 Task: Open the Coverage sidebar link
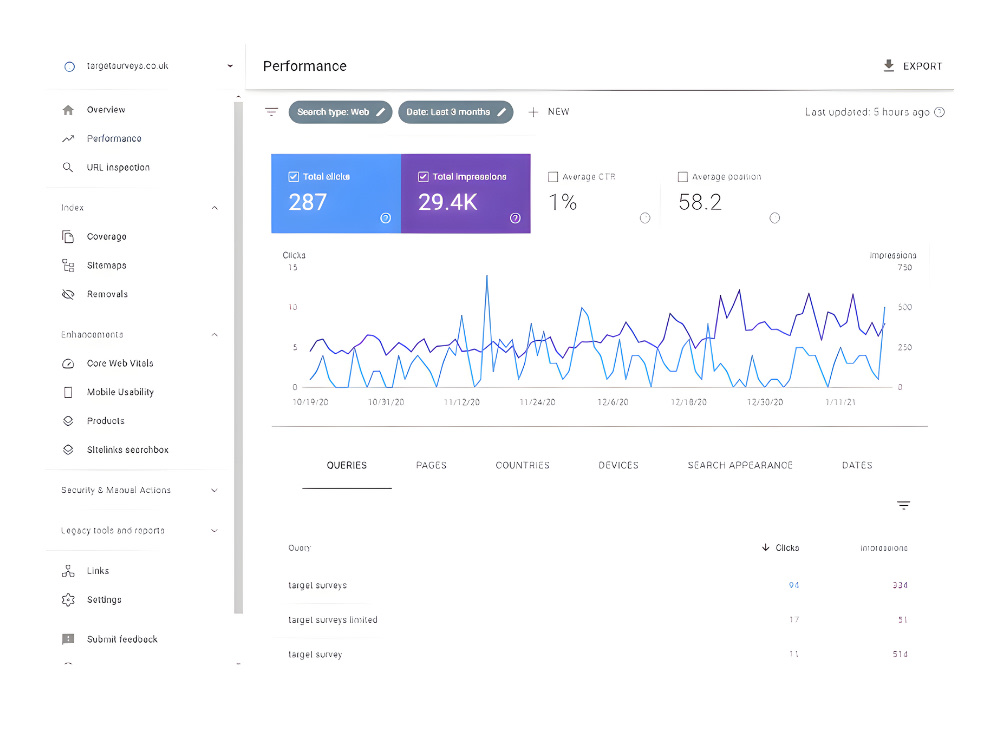pos(107,237)
